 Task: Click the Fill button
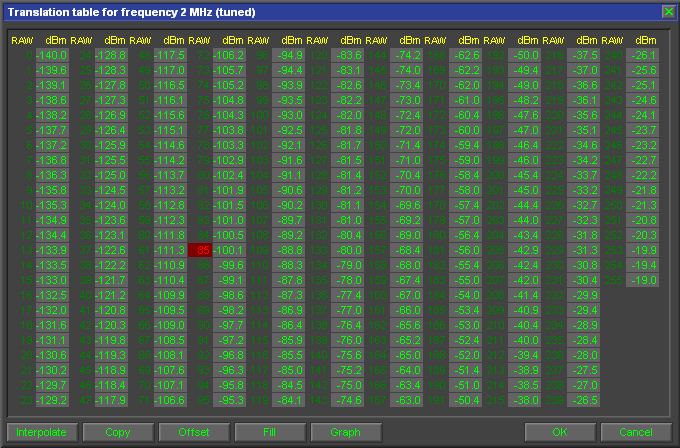click(x=269, y=432)
